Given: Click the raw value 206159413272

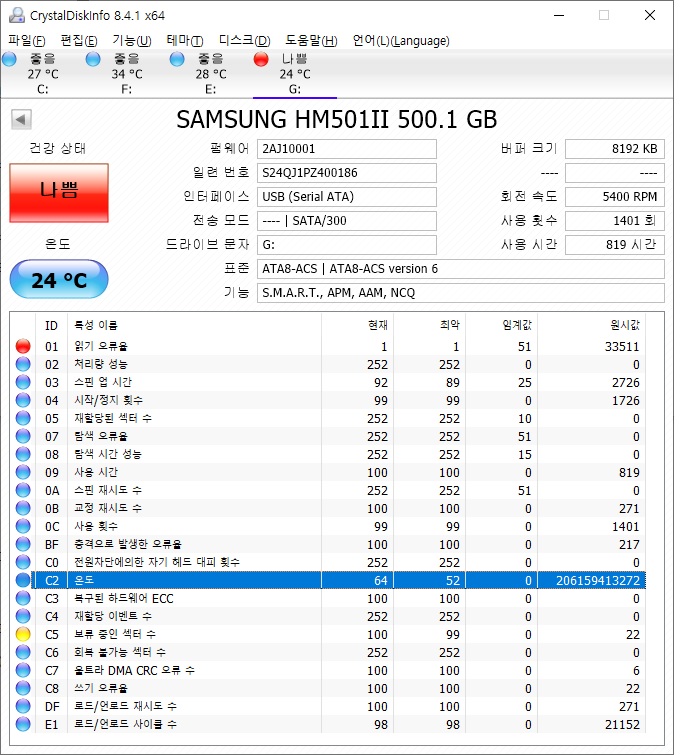Looking at the screenshot, I should click(x=598, y=580).
